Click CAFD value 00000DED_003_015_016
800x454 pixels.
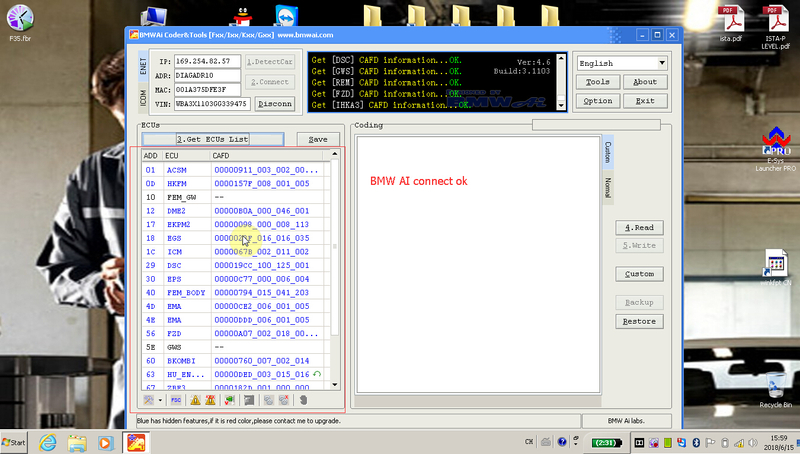tap(262, 374)
